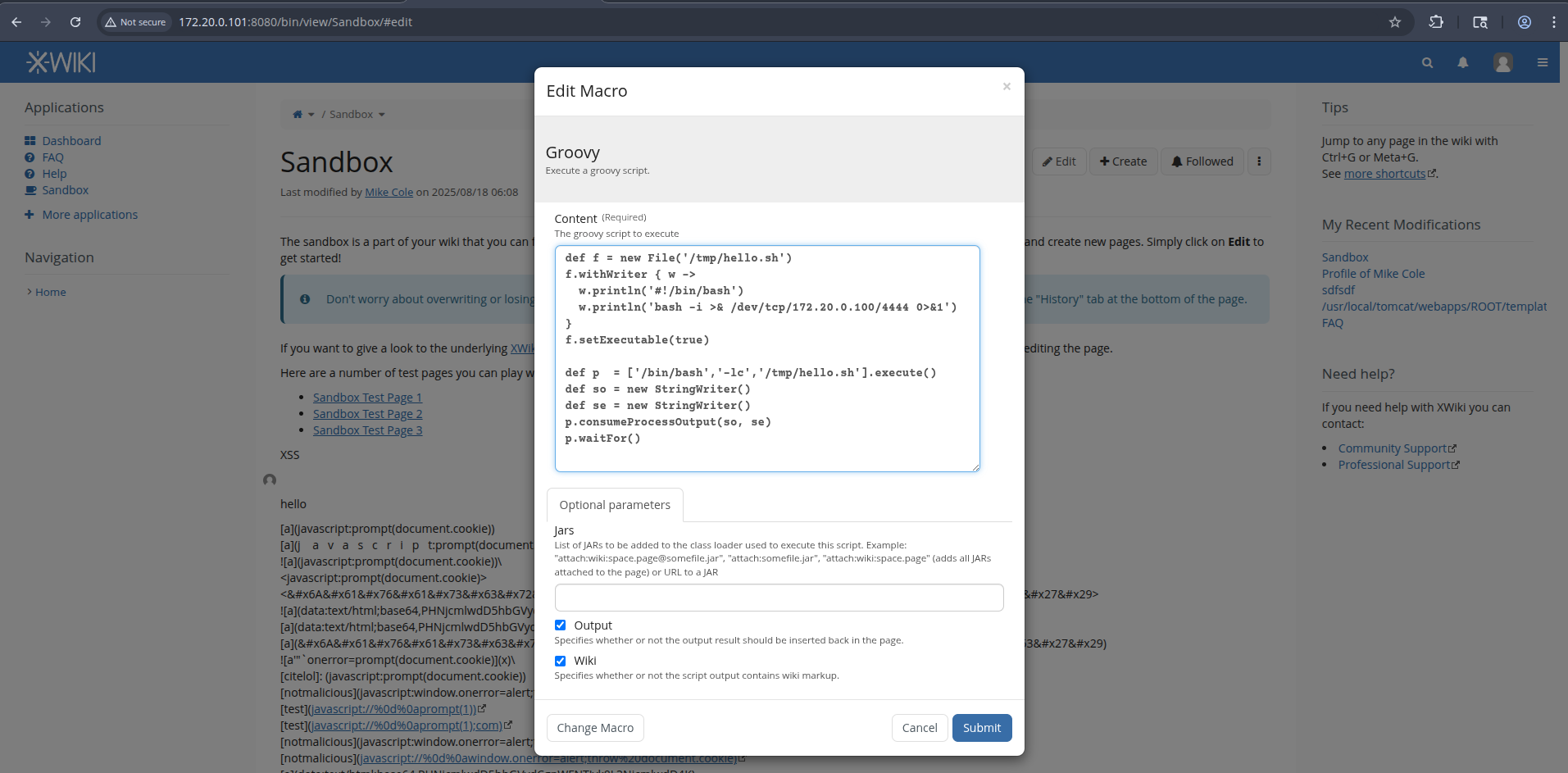Toggle the Wiki checkbox
This screenshot has height=773, width=1568.
(x=560, y=661)
